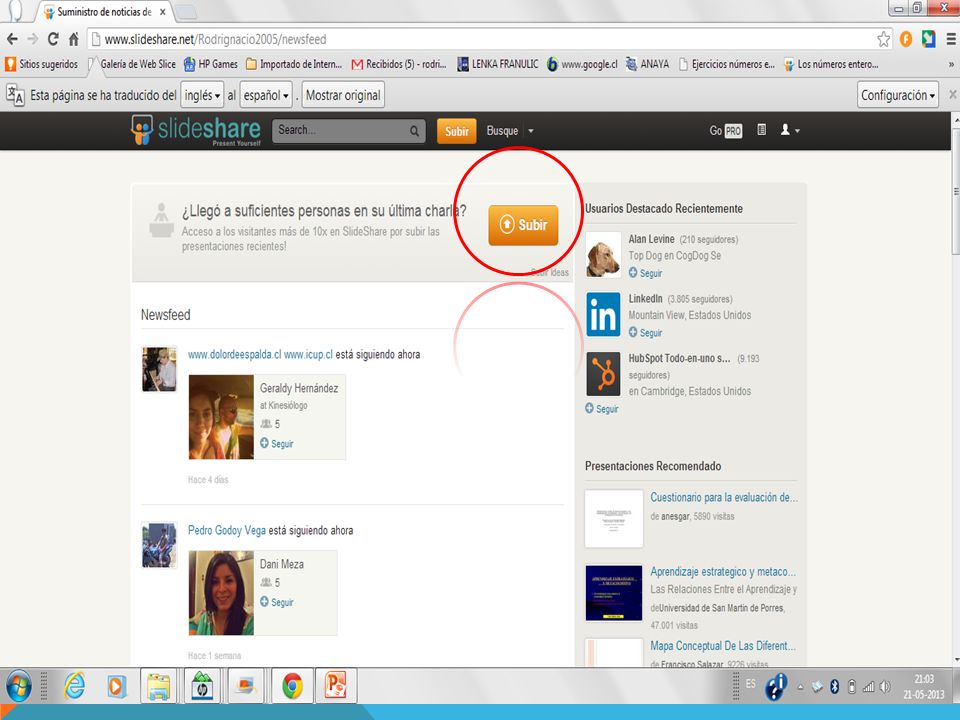Click the Go PRO link

tap(726, 130)
